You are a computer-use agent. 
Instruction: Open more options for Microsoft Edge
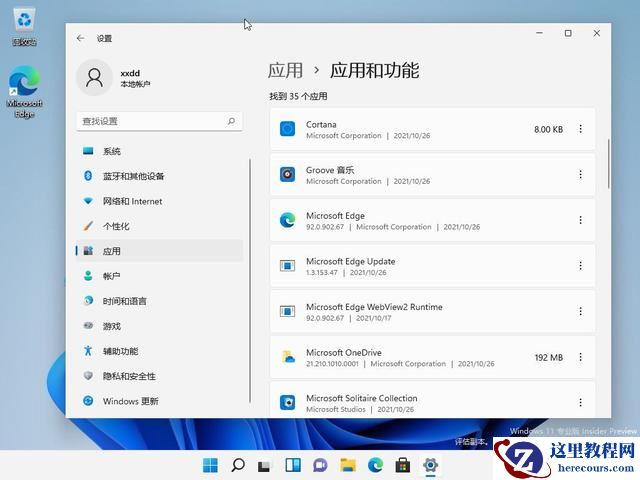[x=580, y=220]
